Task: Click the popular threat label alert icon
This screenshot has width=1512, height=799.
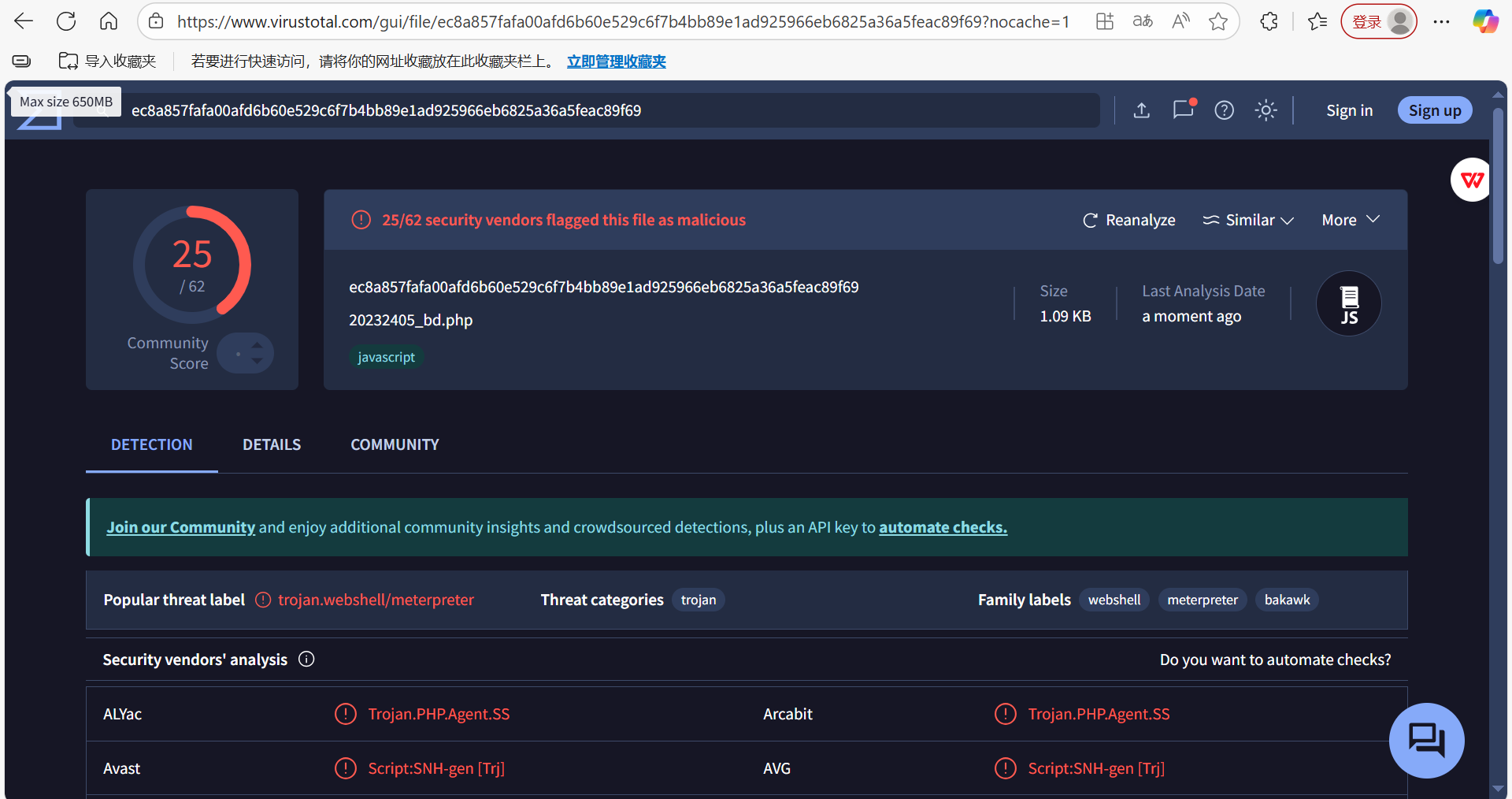Action: coord(263,600)
